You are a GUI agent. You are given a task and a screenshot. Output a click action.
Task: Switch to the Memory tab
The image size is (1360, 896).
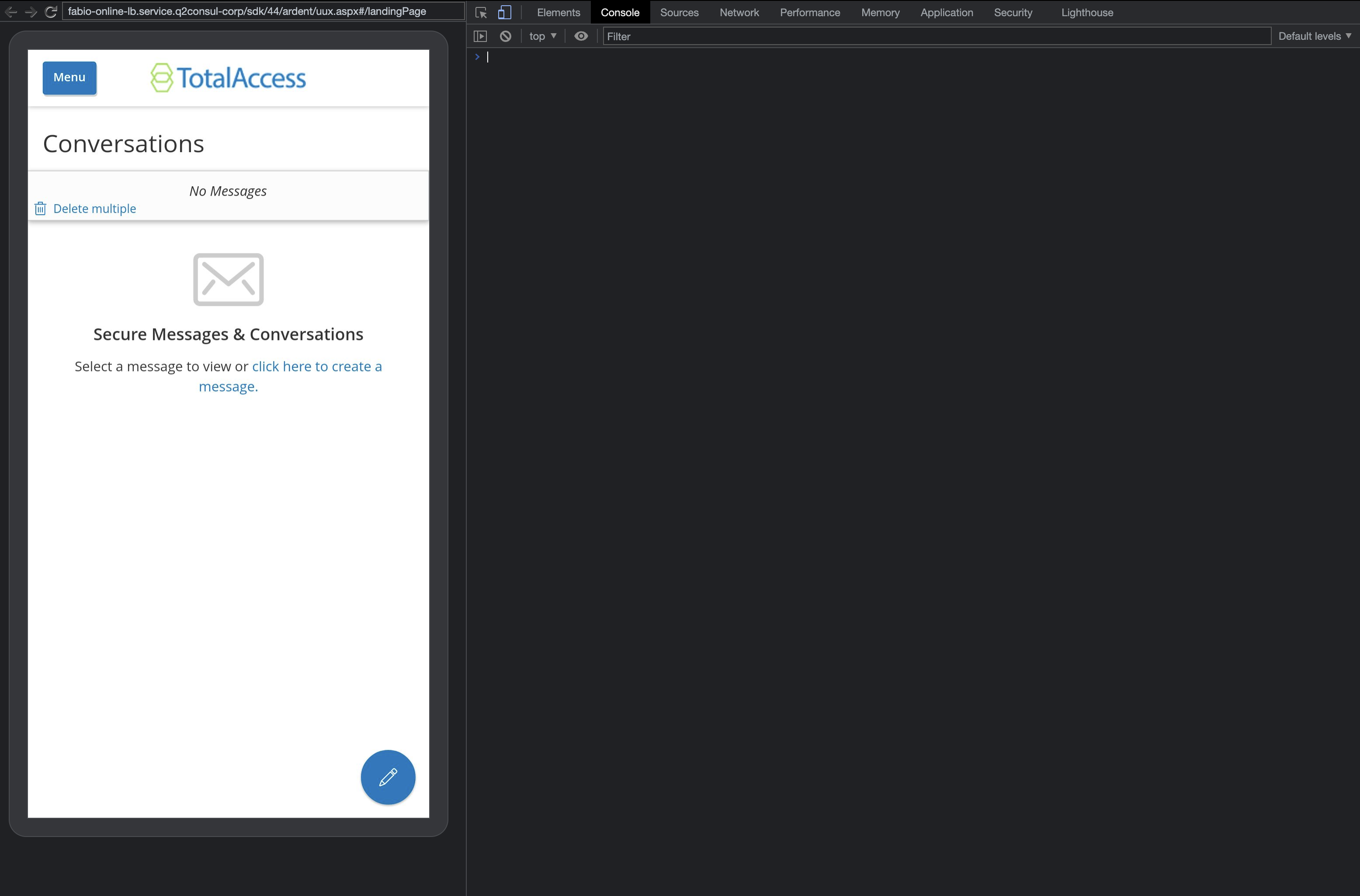pyautogui.click(x=880, y=13)
